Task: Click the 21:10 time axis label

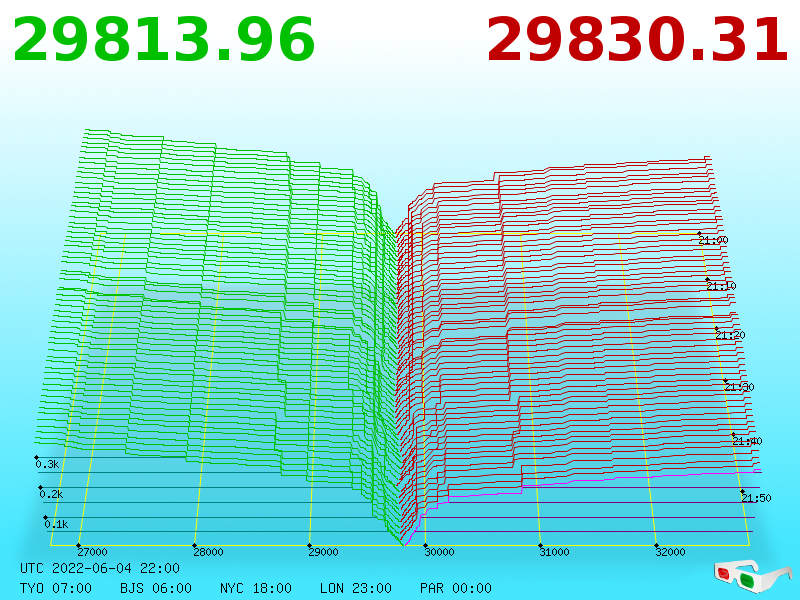Action: (x=721, y=286)
